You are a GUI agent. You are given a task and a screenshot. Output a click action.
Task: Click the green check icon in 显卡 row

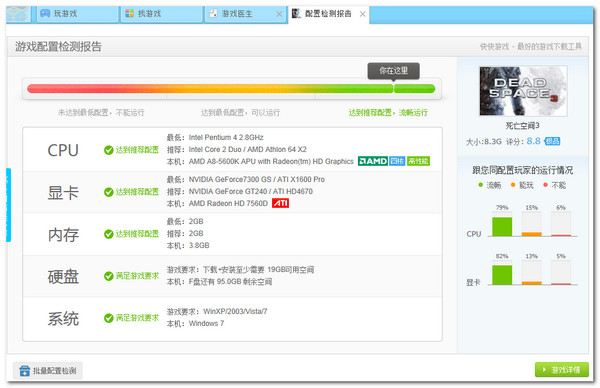click(109, 192)
